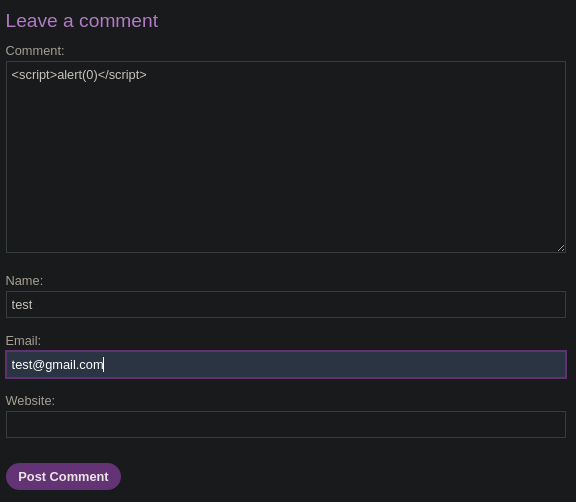Focus the empty Website input field
Screen dimensions: 576x502
point(286,425)
